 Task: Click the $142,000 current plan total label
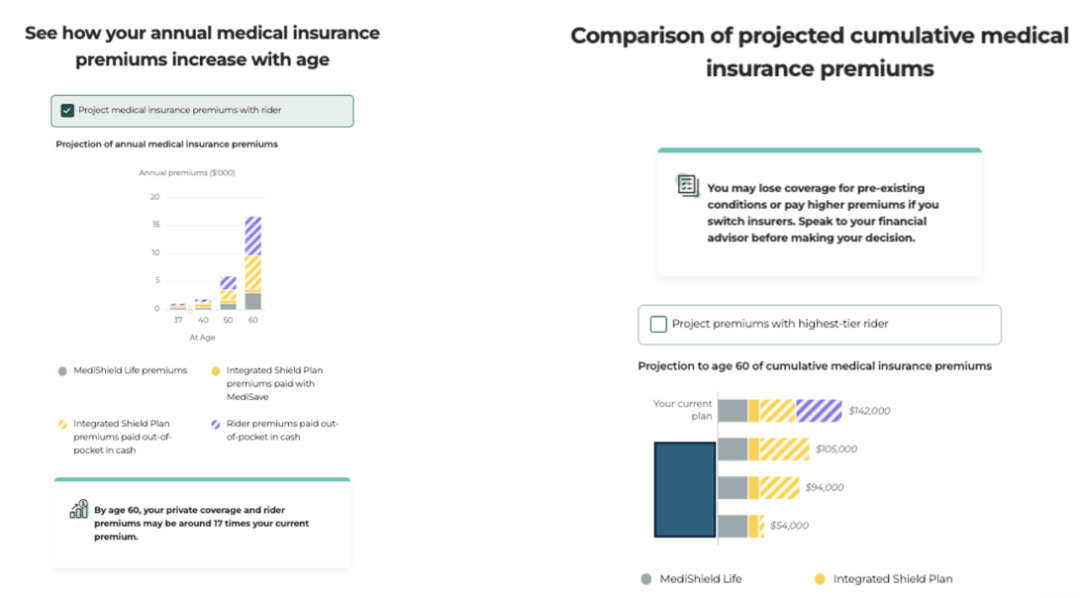pyautogui.click(x=869, y=411)
